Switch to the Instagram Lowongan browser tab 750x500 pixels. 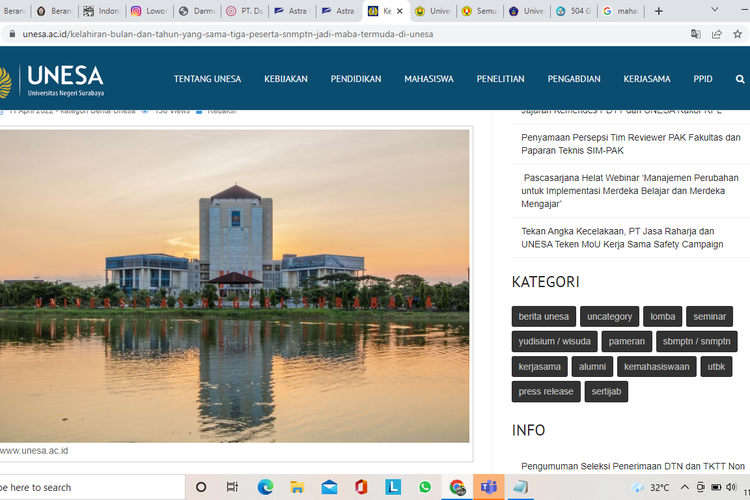(148, 11)
